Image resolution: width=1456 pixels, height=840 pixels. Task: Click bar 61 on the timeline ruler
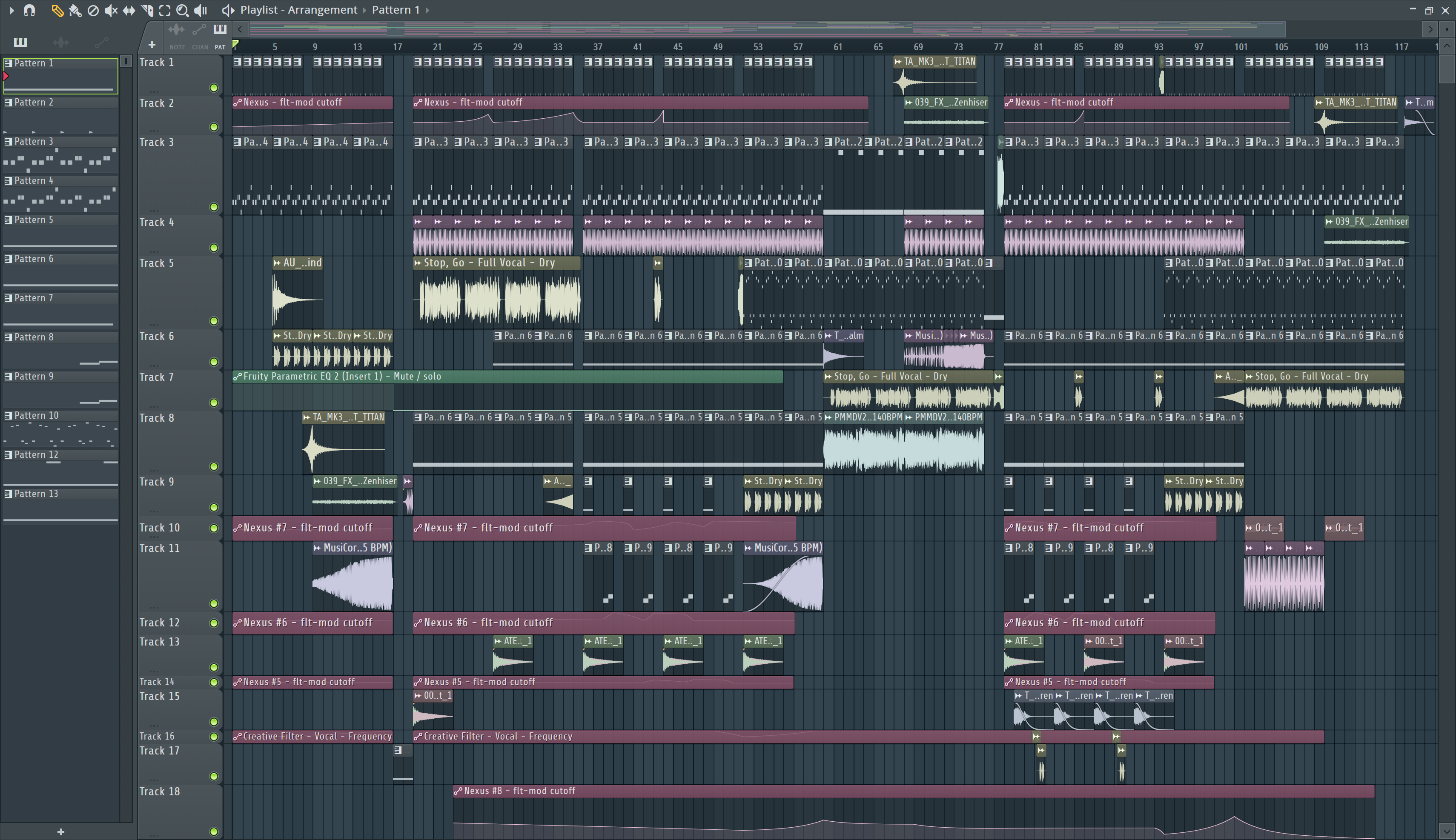point(837,47)
